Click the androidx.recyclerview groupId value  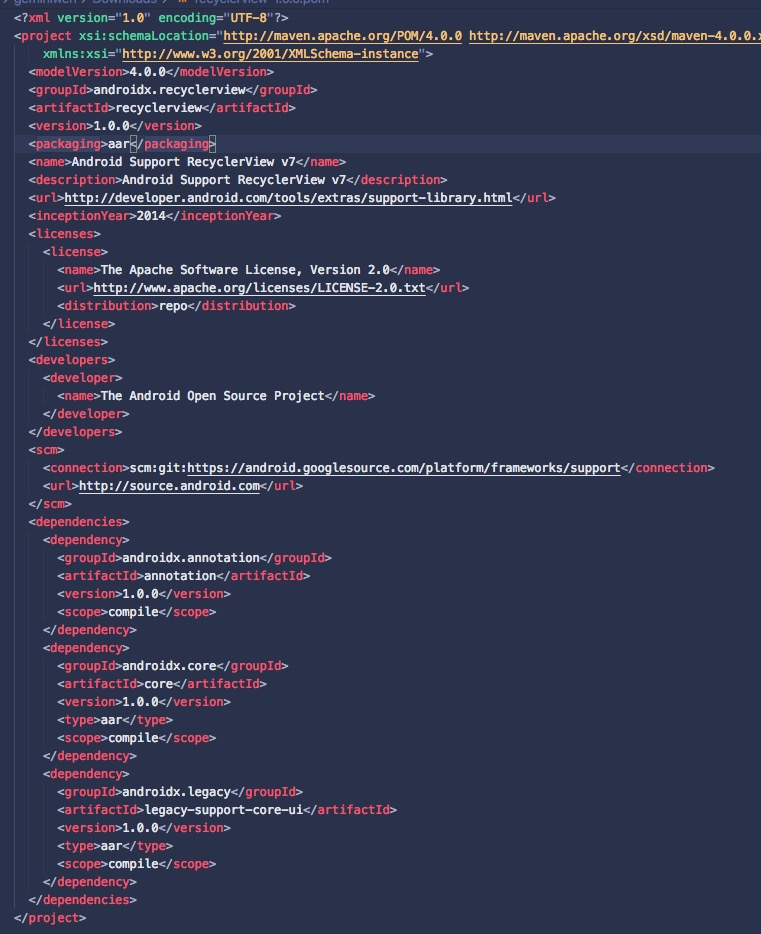[x=169, y=90]
